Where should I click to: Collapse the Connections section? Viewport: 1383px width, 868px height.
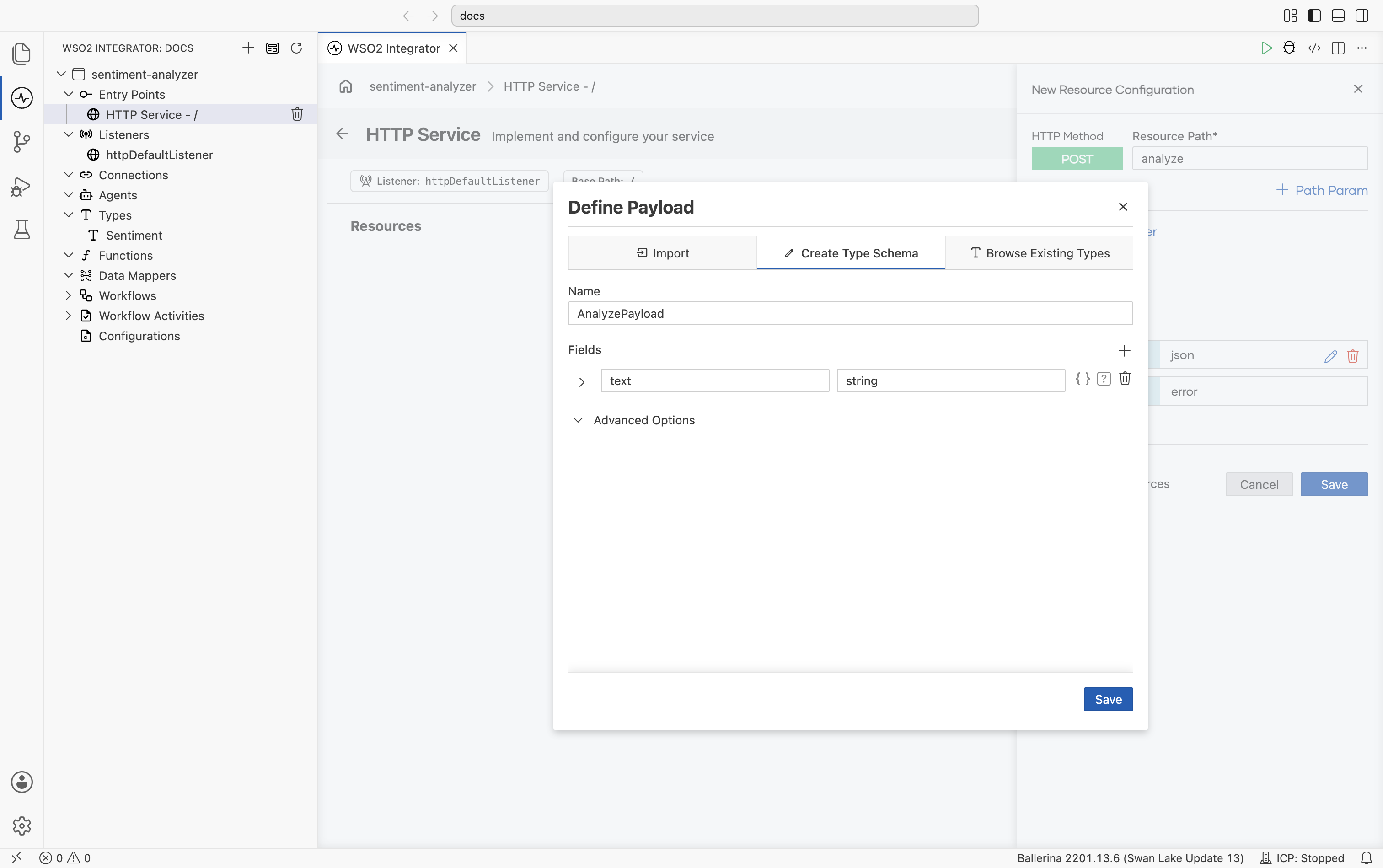click(x=68, y=175)
